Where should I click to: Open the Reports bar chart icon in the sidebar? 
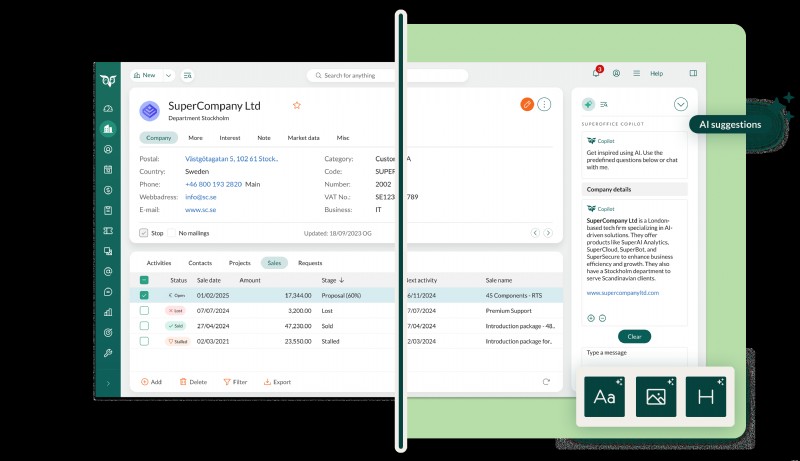coord(108,312)
